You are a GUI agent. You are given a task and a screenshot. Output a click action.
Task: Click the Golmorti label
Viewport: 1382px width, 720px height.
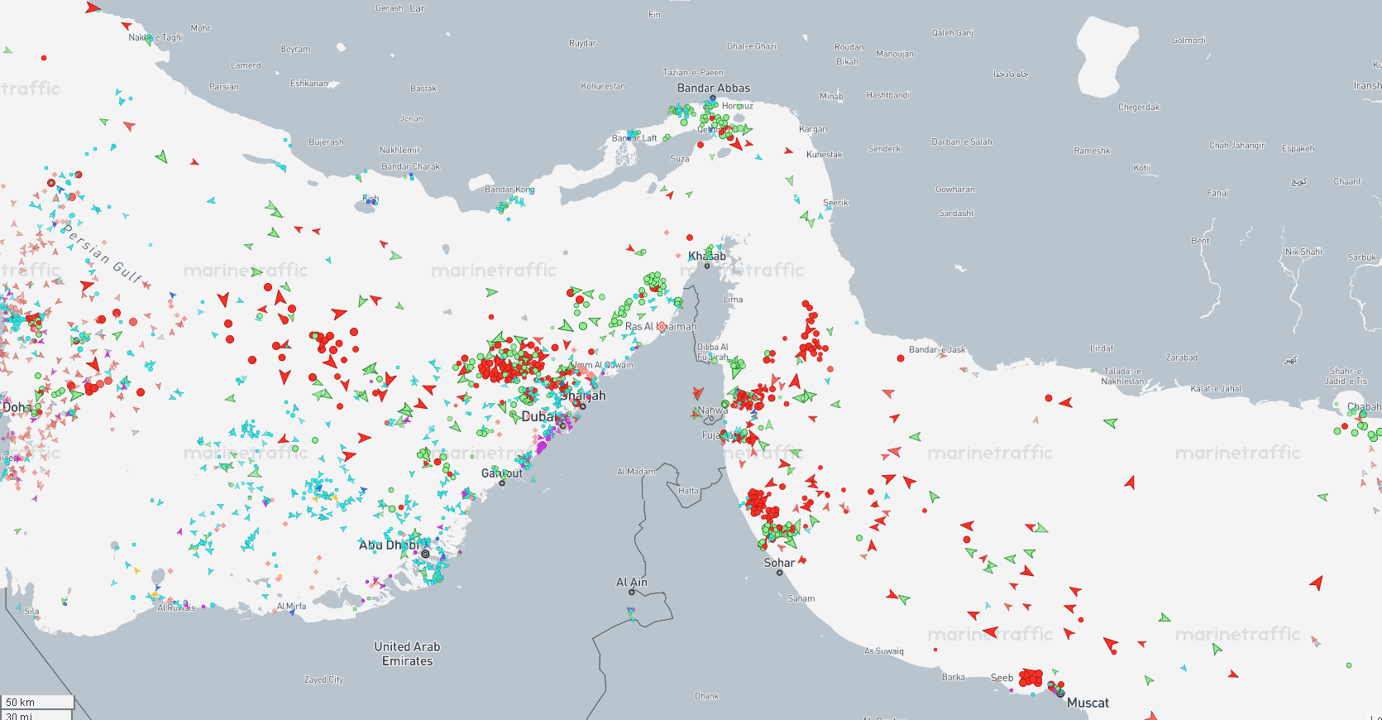1189,40
